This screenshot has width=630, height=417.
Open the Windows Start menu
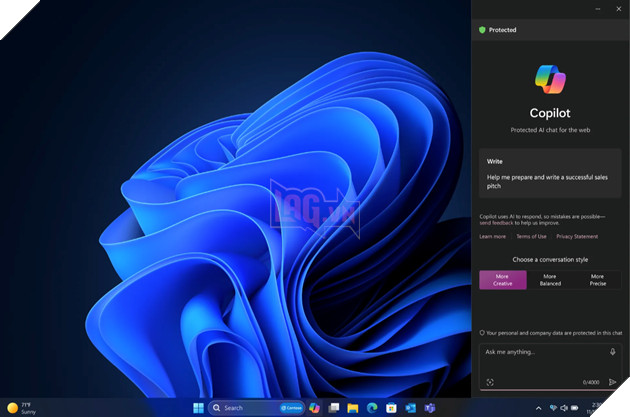point(198,408)
